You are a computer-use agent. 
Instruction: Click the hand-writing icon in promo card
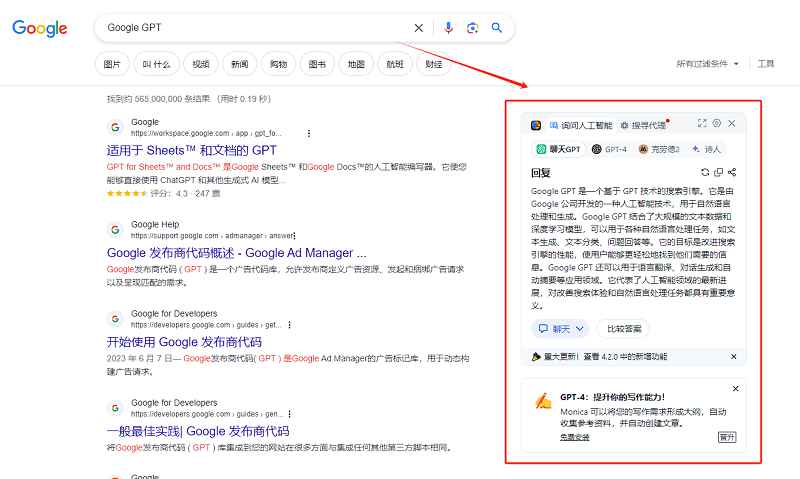point(543,401)
